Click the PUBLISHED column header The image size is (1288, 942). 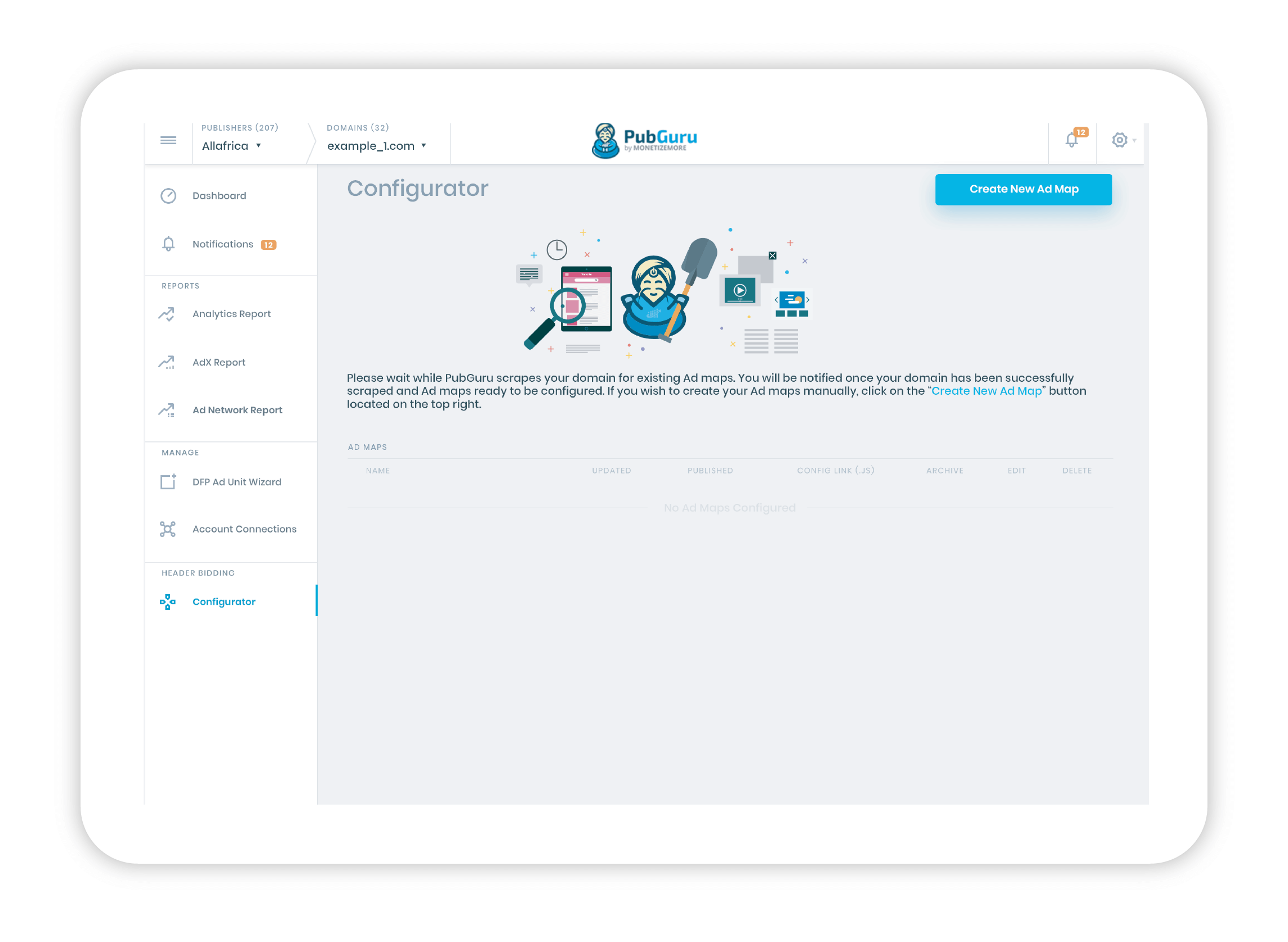710,471
